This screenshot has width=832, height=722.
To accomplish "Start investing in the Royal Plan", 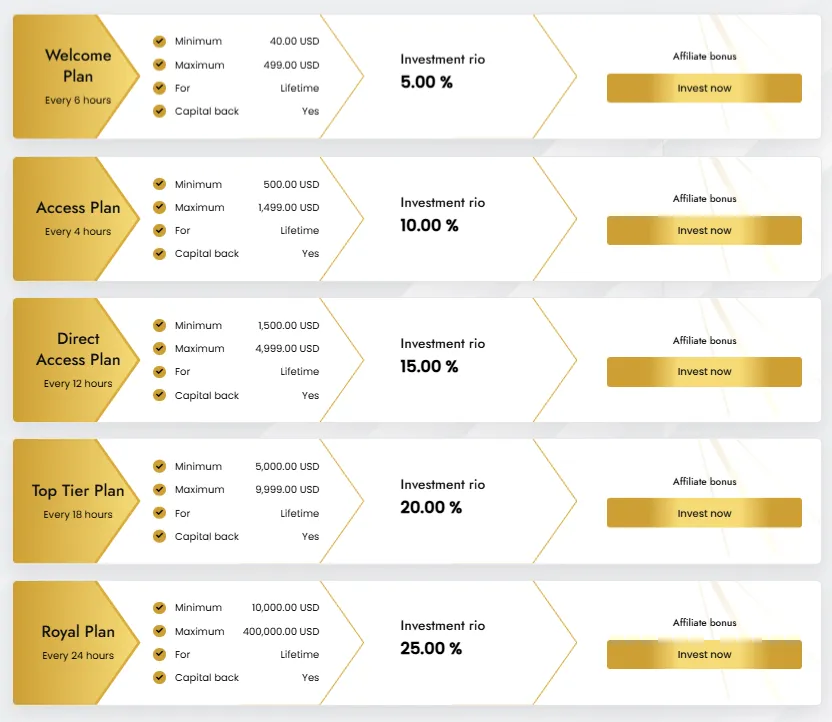I will click(704, 655).
